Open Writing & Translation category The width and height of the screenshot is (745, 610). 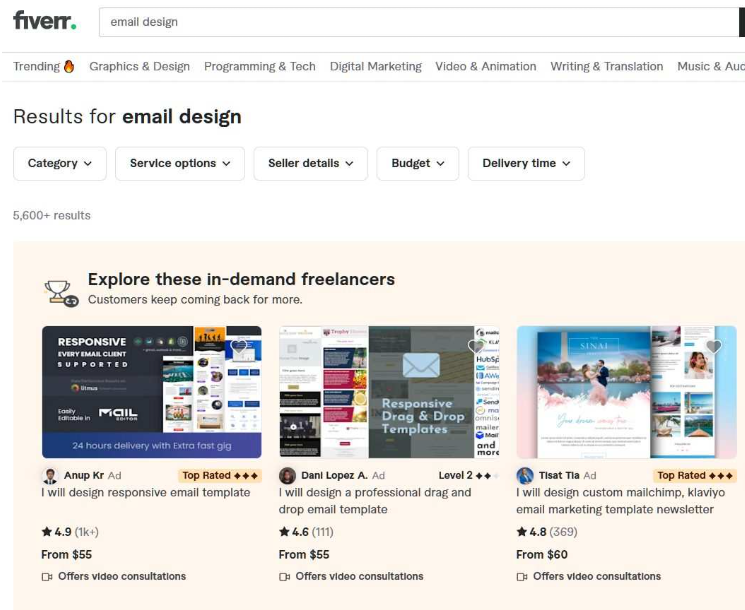[607, 67]
